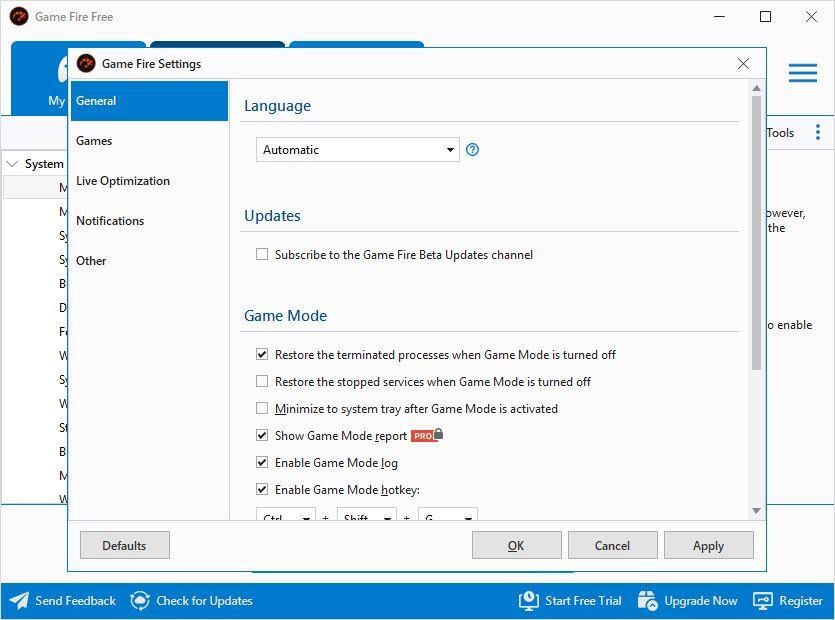Image resolution: width=835 pixels, height=620 pixels.
Task: Enable Subscribe to Beta Updates channel checkbox
Action: (x=262, y=254)
